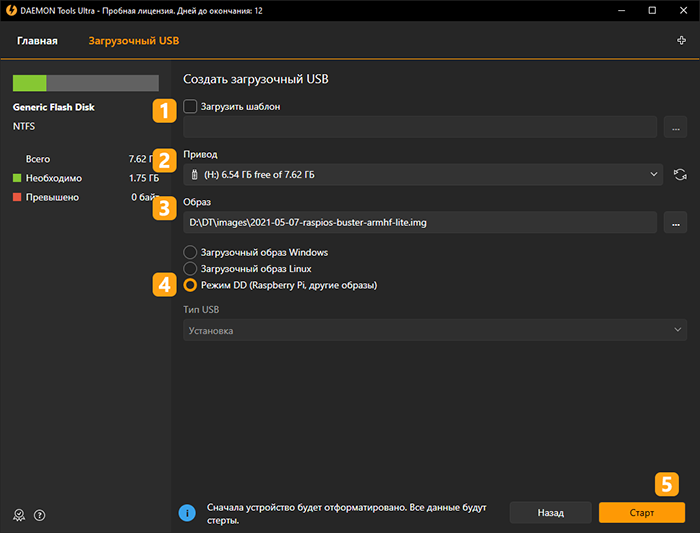Browse for image file with ellipsis button
Screen dimensions: 700x533
coord(675,222)
